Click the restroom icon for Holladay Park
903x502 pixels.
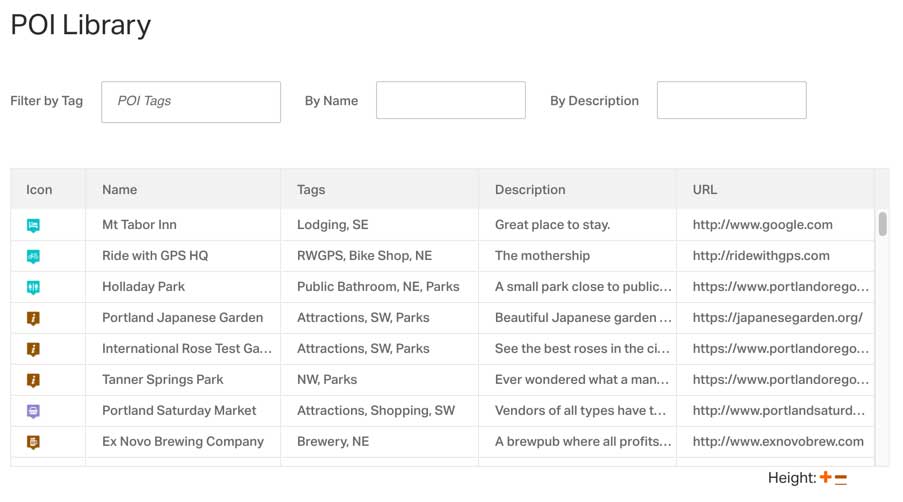[33, 287]
